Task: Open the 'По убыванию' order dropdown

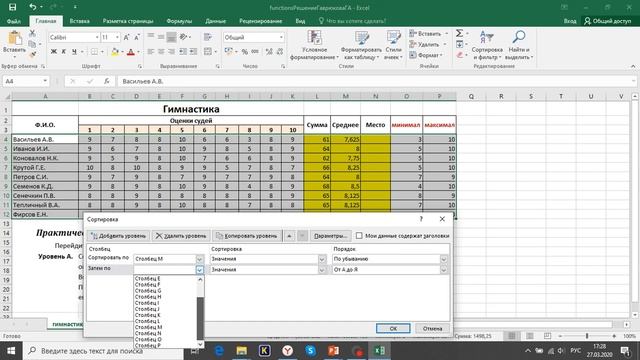Action: [443, 259]
